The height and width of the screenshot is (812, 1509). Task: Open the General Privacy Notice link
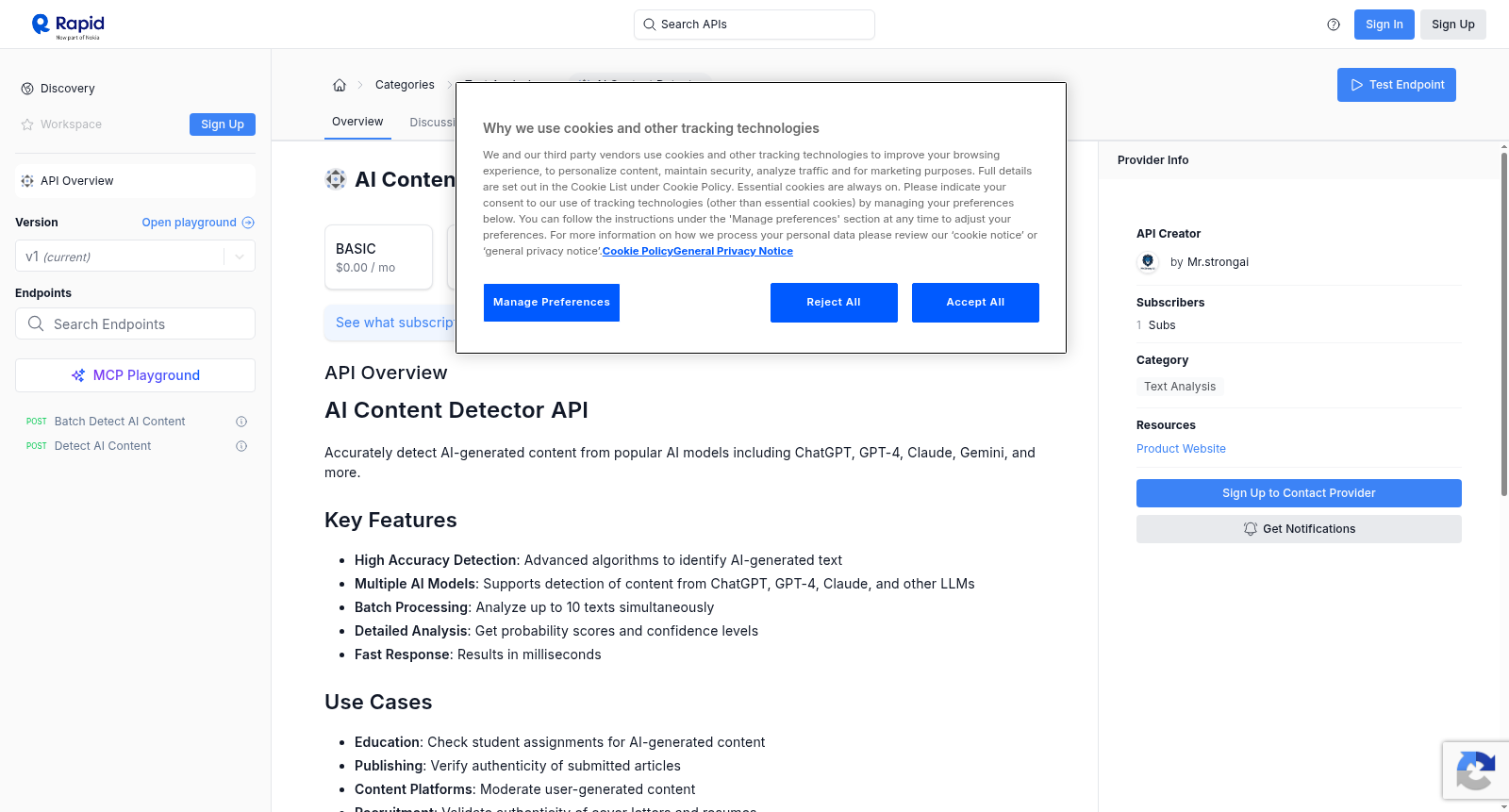point(733,251)
